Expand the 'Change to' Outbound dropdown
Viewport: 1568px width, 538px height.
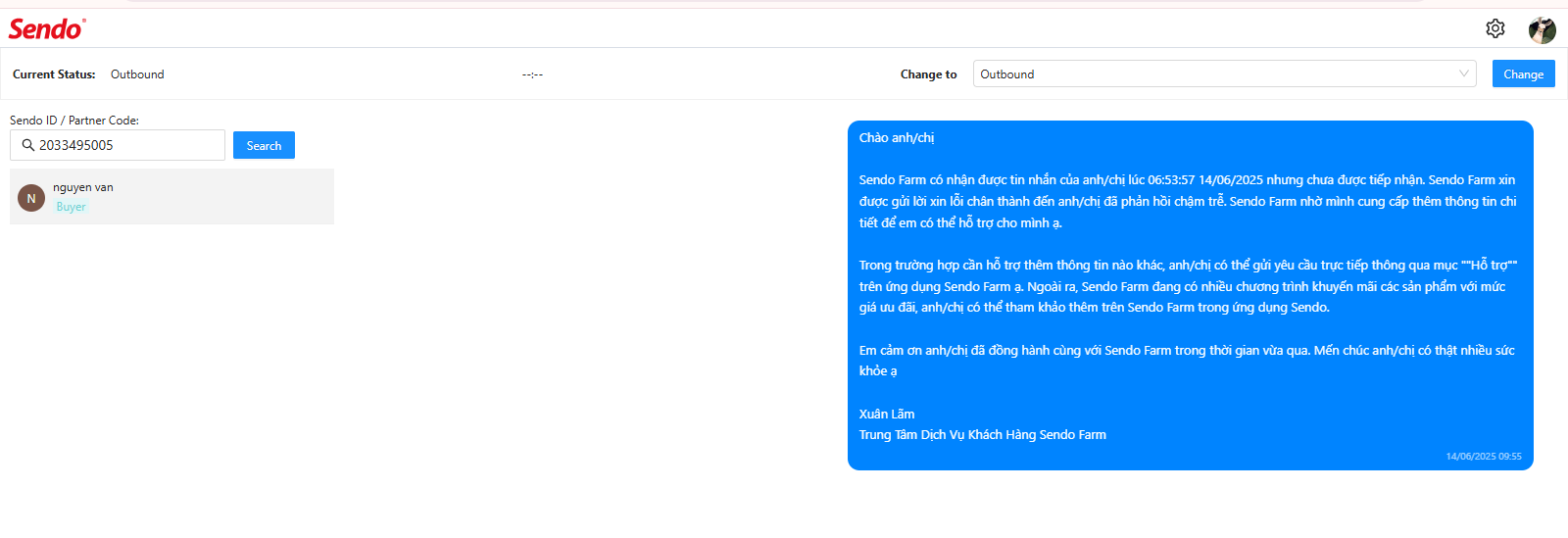[x=1224, y=74]
